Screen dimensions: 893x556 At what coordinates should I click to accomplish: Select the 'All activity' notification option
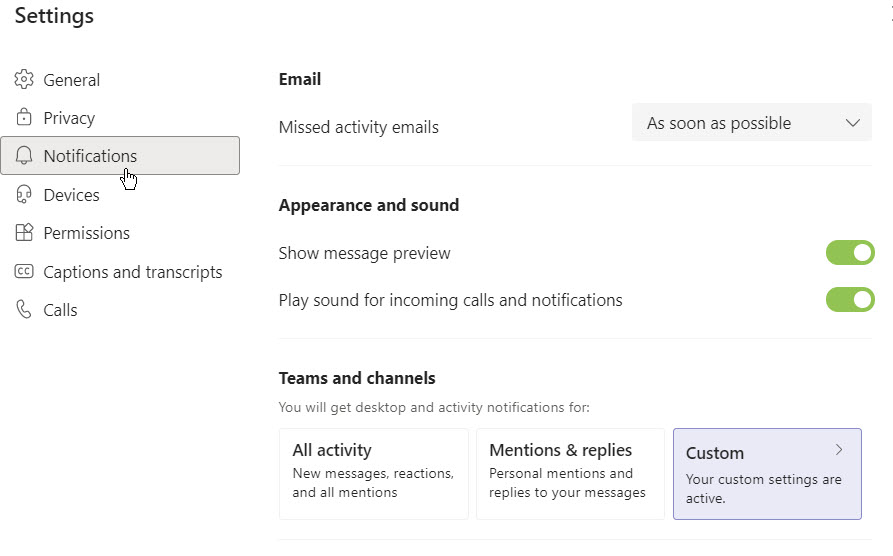pyautogui.click(x=373, y=473)
